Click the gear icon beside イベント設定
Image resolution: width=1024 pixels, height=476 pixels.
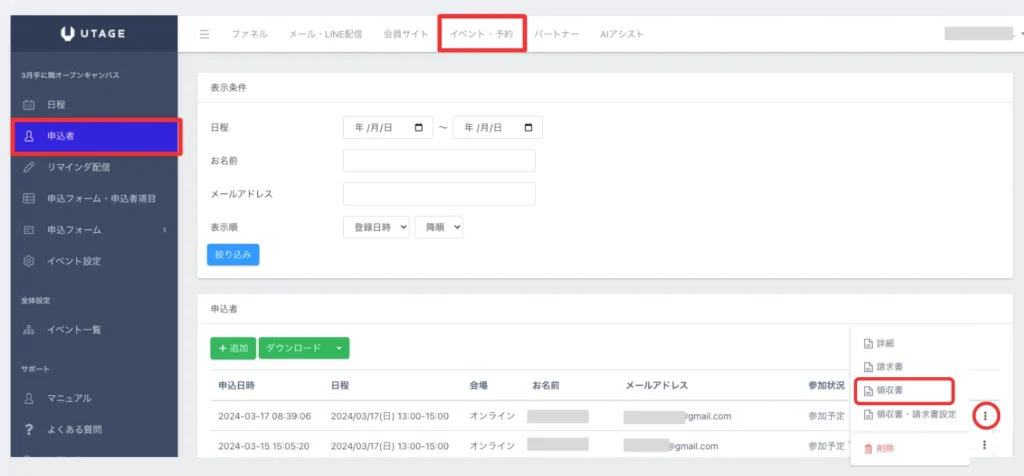(29, 261)
